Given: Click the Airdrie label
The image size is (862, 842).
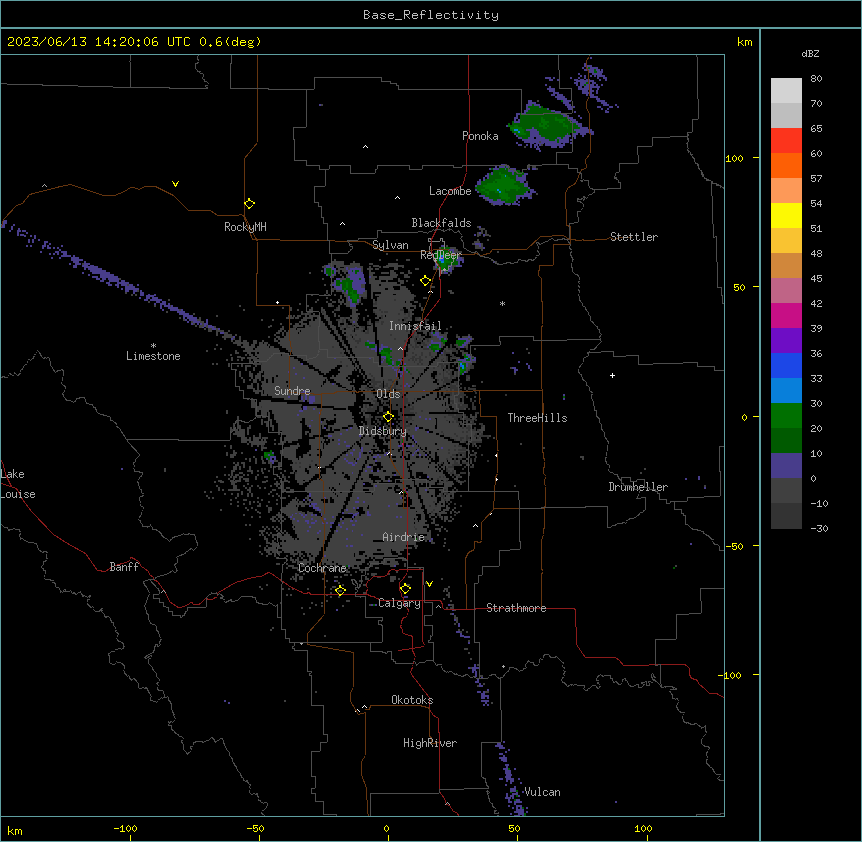Looking at the screenshot, I should click(x=403, y=537).
